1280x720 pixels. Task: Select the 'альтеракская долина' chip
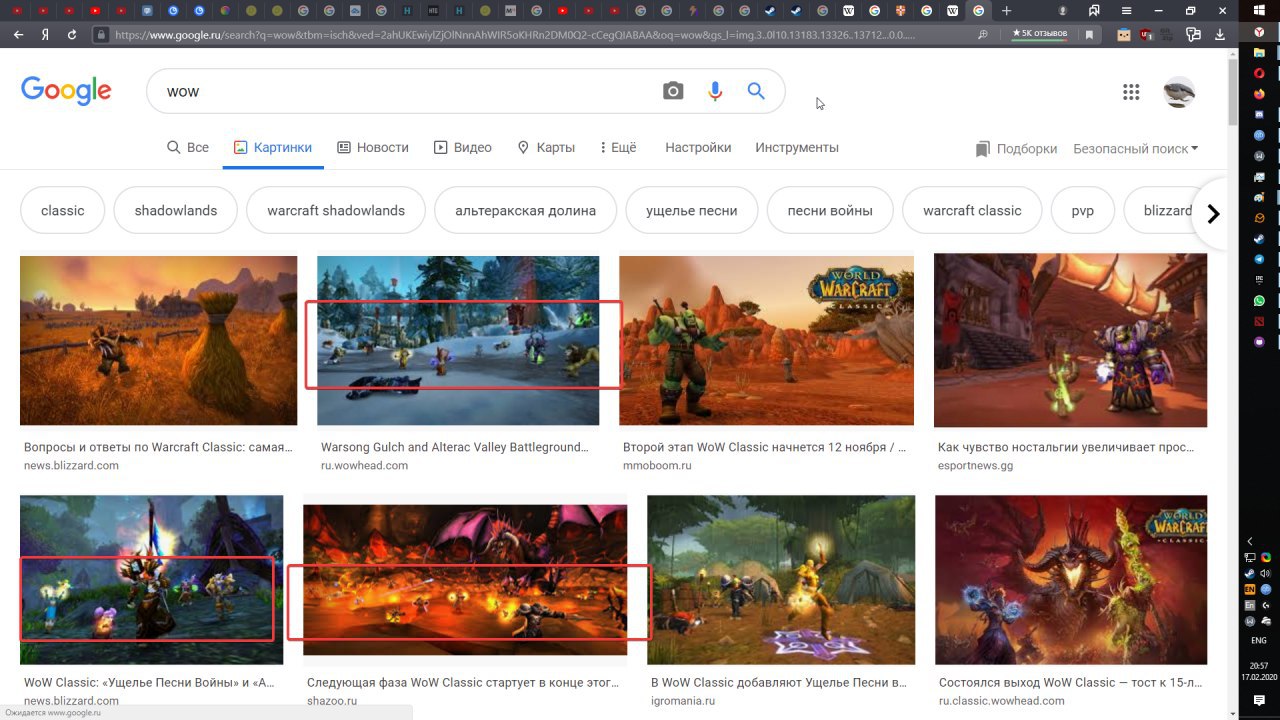click(x=525, y=210)
